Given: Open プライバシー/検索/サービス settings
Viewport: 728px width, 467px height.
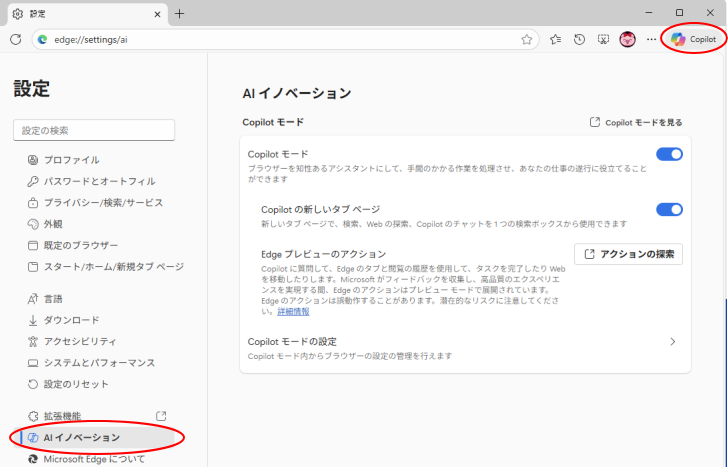Looking at the screenshot, I should coord(95,203).
